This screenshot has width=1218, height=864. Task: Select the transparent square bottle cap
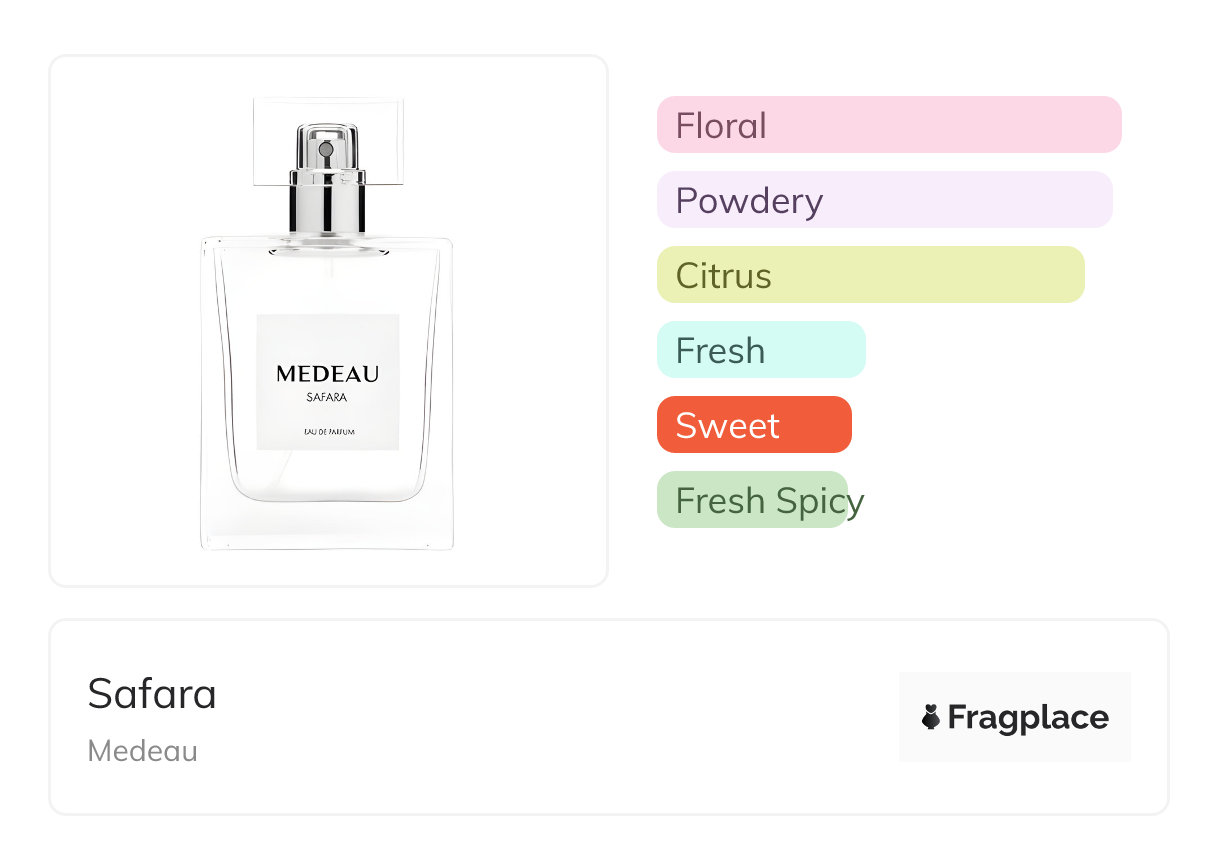[x=328, y=141]
